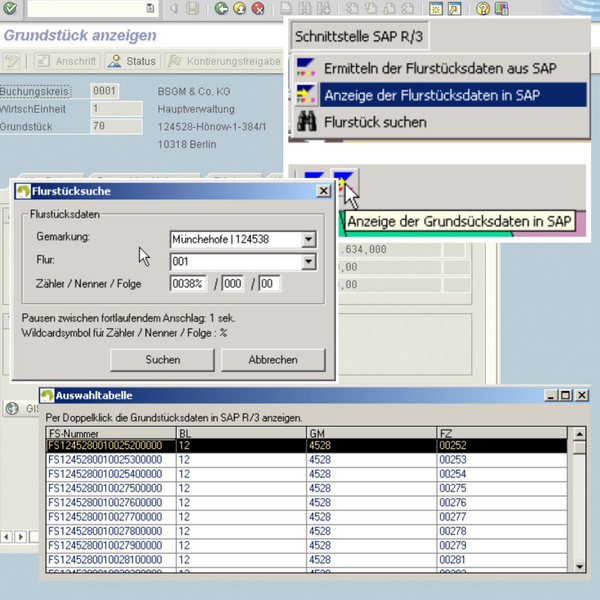Select row FS1245280010027700000
Viewport: 600px width, 600px height.
coord(307,517)
